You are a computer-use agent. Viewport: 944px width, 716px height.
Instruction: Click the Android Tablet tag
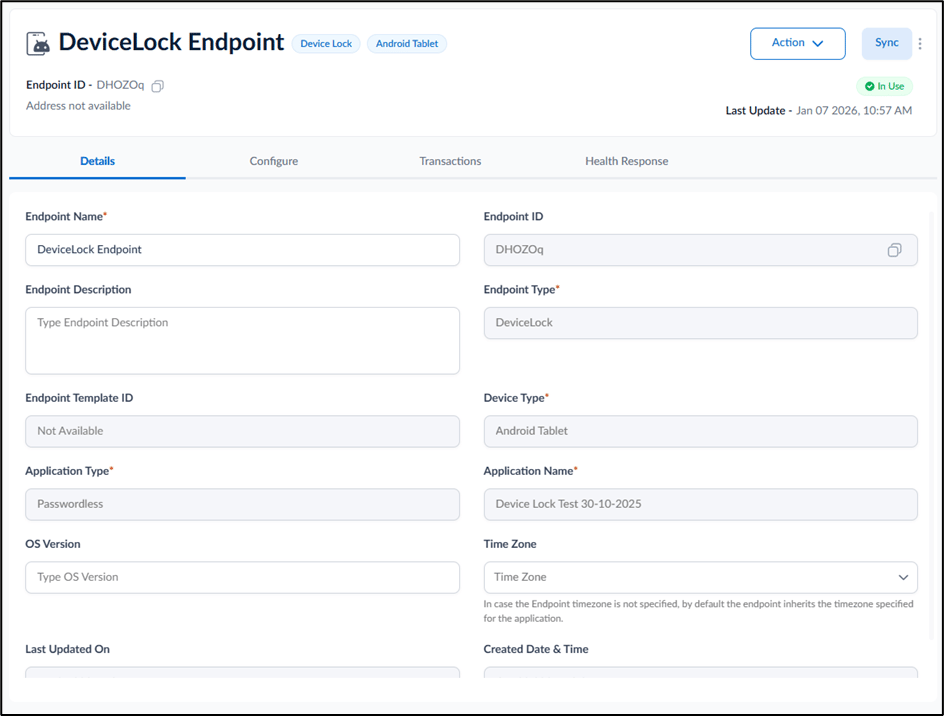click(407, 44)
